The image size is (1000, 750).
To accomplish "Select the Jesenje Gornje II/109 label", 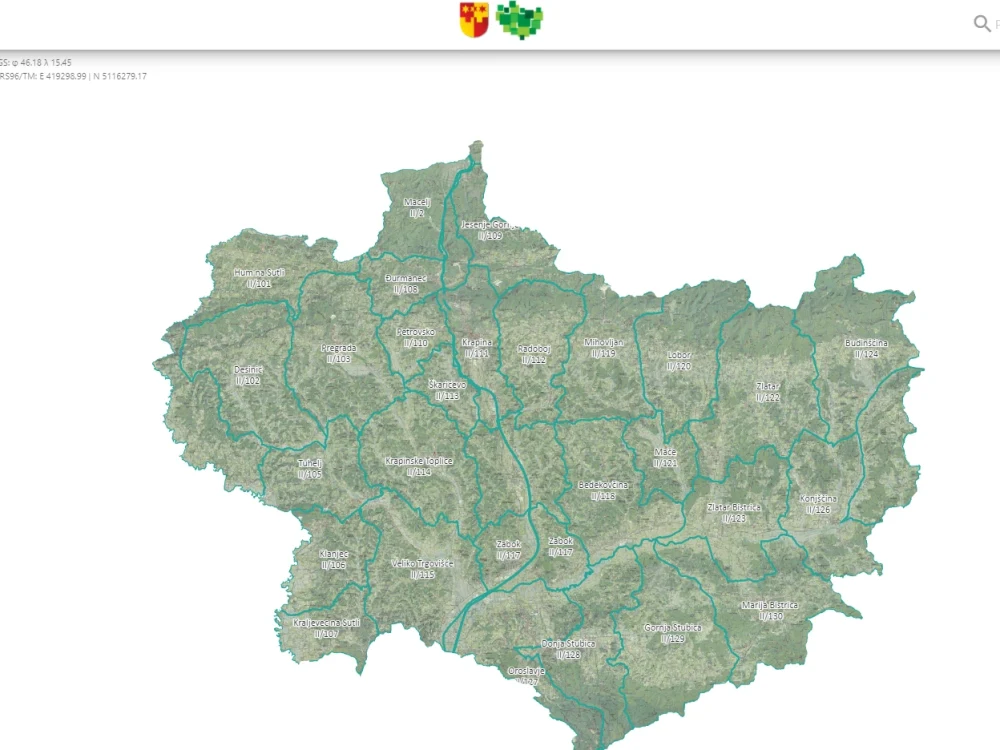I will pyautogui.click(x=489, y=230).
